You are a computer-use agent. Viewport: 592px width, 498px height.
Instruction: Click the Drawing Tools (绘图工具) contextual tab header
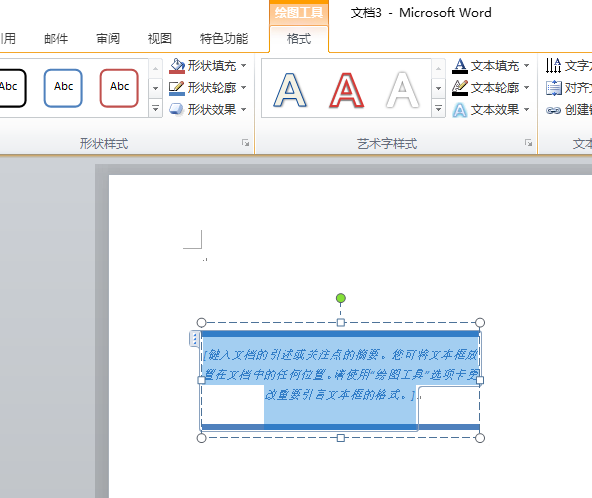(299, 13)
